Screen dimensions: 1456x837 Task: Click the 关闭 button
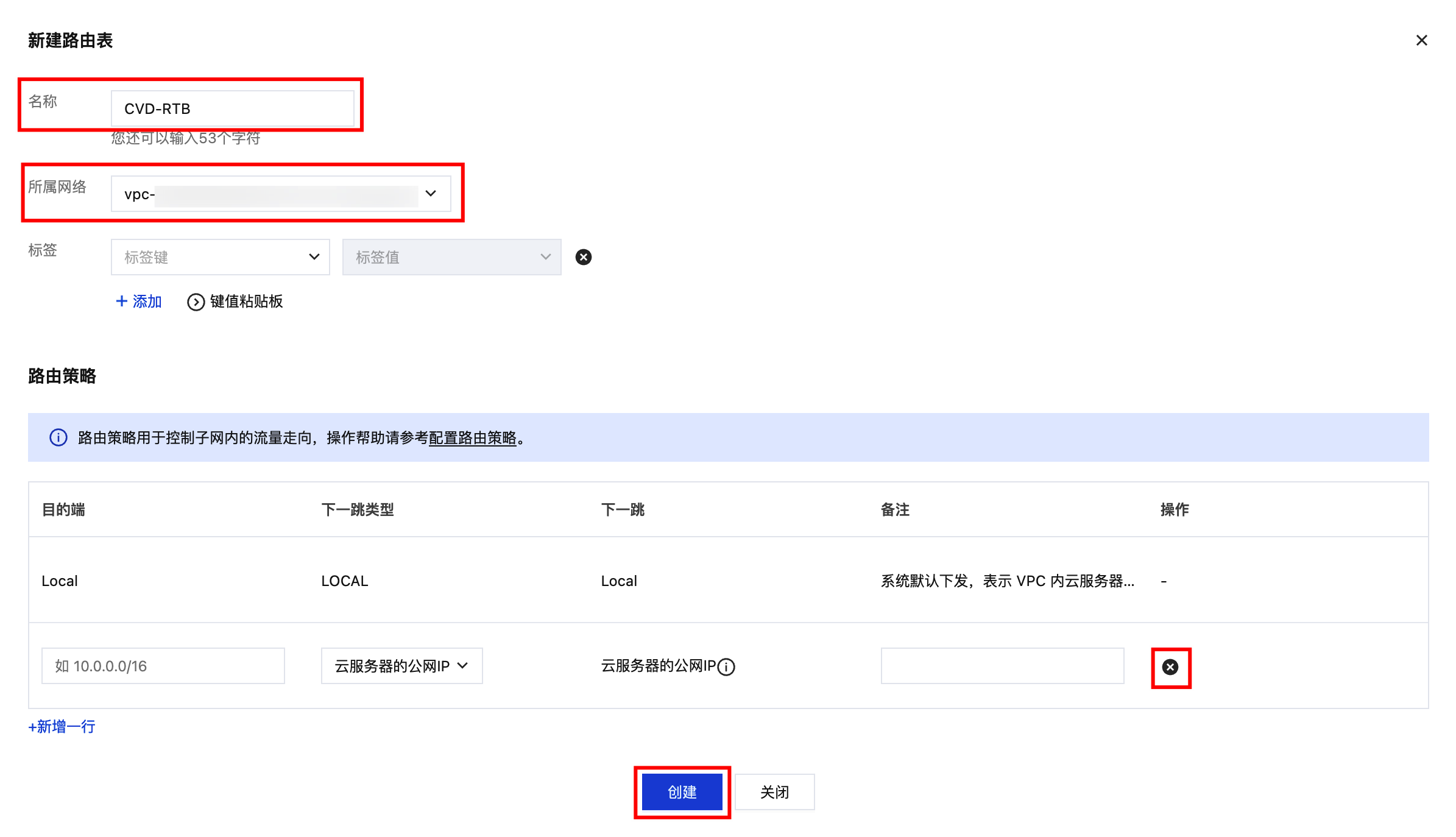pyautogui.click(x=774, y=792)
